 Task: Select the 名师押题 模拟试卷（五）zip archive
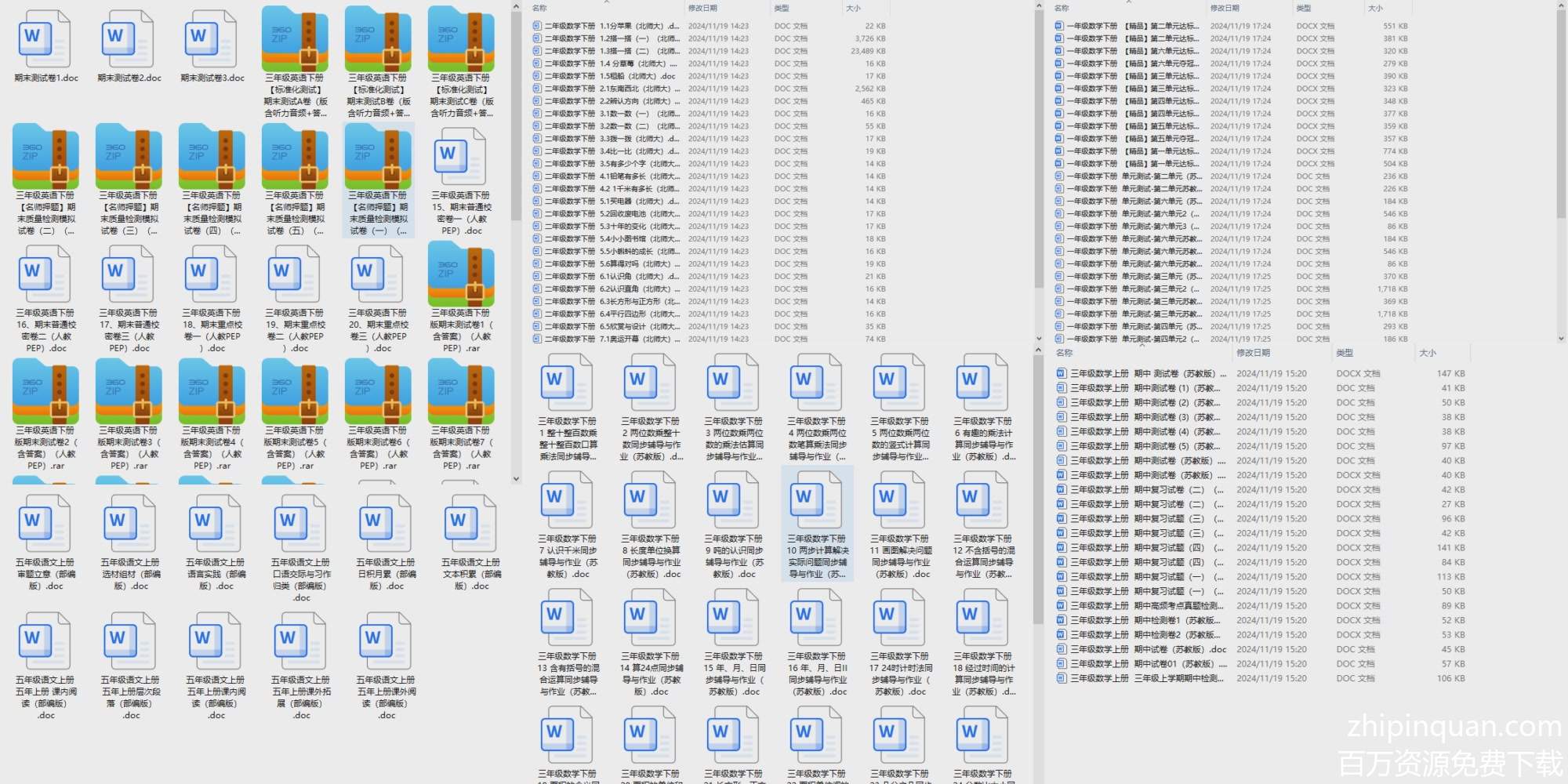pos(295,157)
